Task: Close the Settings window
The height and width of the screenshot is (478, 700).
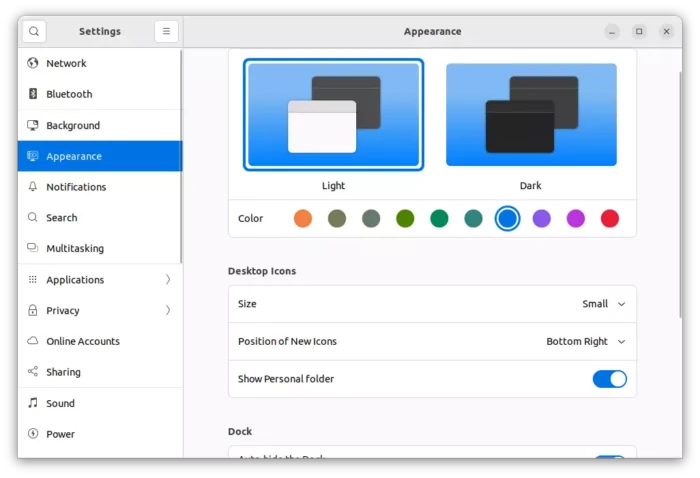Action: [666, 32]
